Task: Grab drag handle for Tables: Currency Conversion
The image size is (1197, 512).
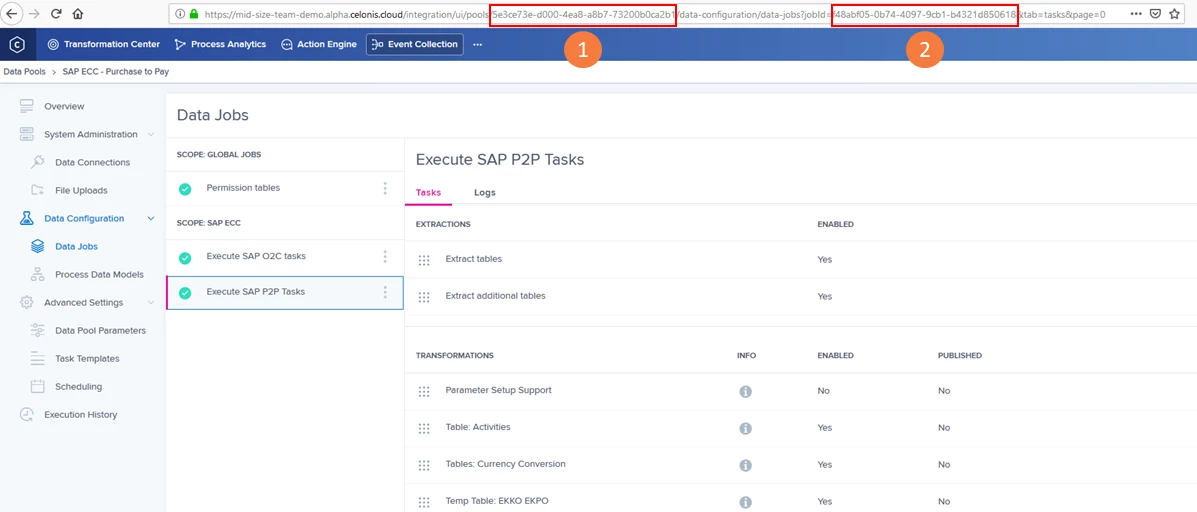Action: pyautogui.click(x=424, y=465)
